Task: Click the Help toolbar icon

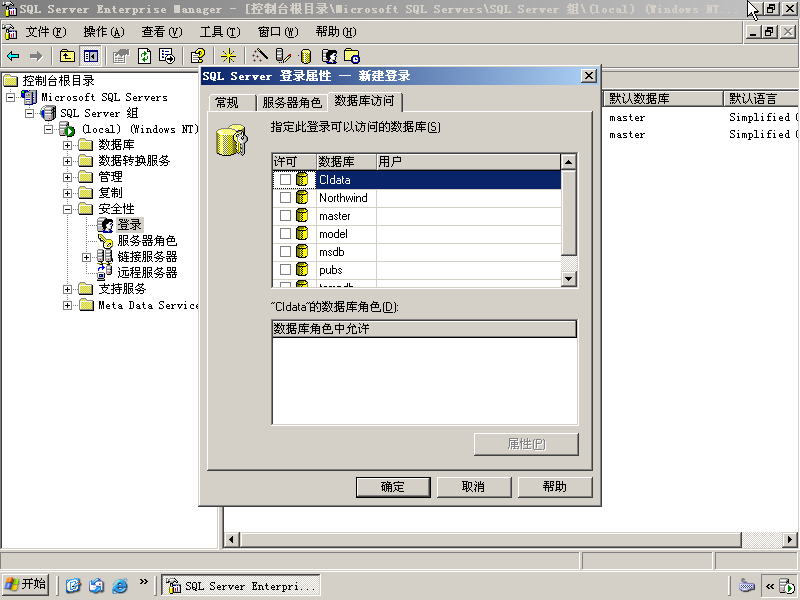Action: 197,56
